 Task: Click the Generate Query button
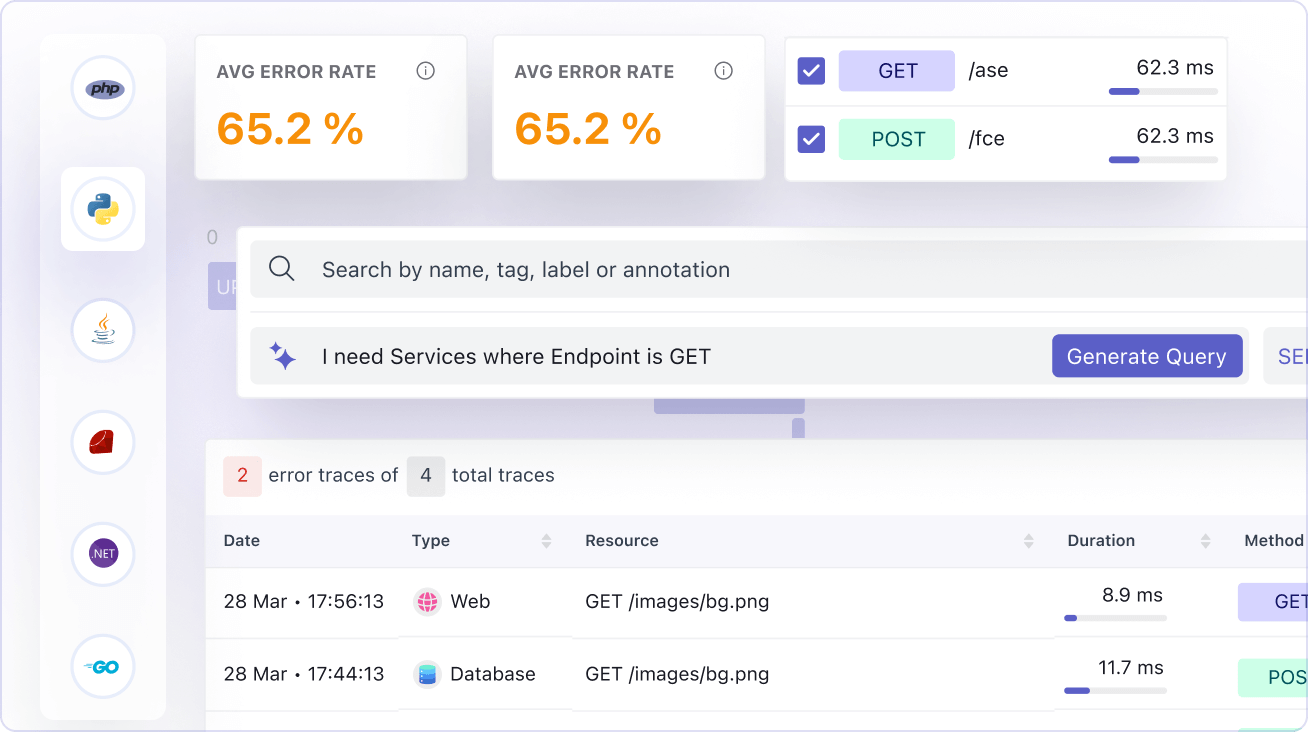coord(1147,356)
